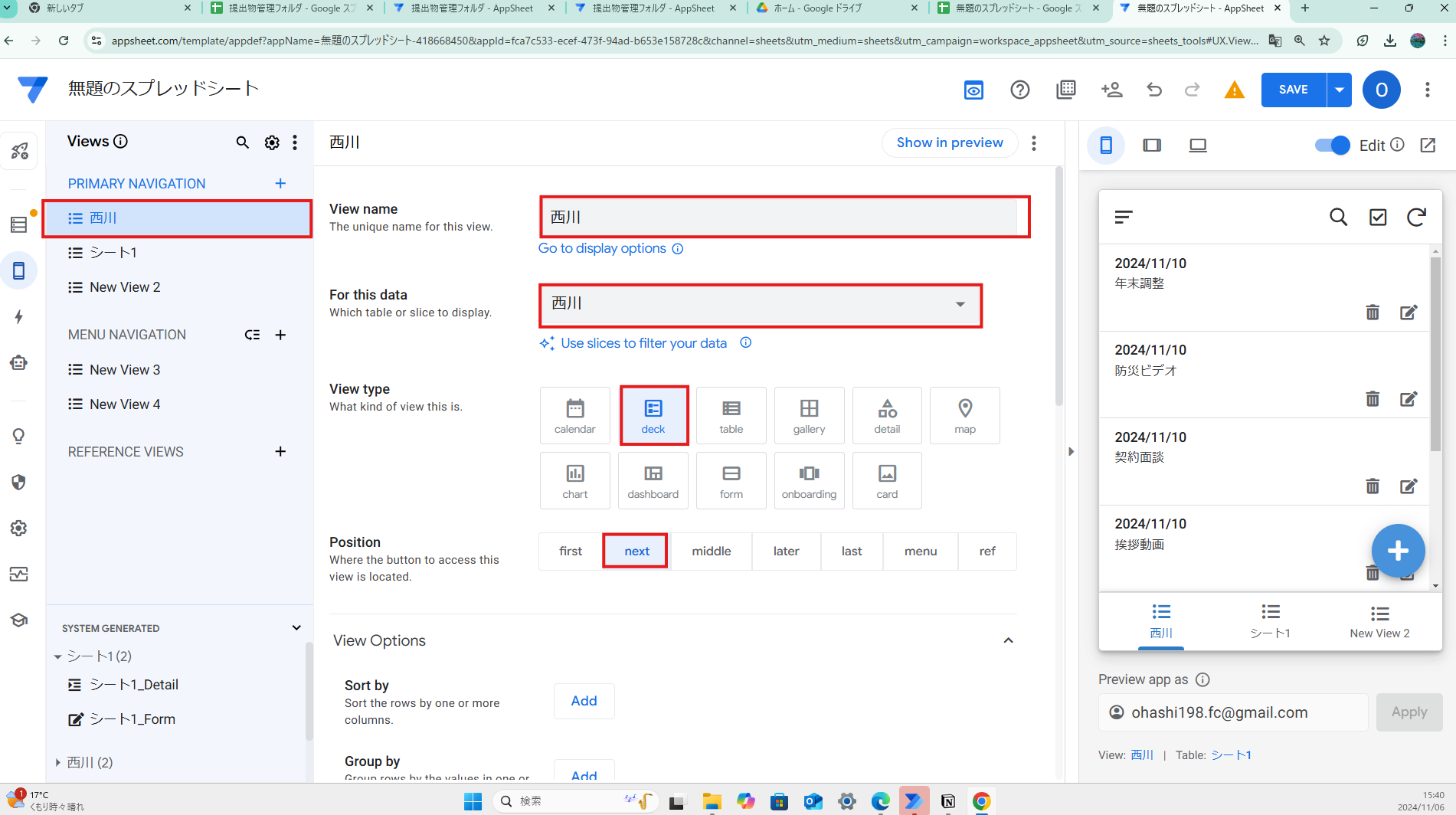This screenshot has height=815, width=1456.
Task: Click Add button for Sort by
Action: click(584, 701)
